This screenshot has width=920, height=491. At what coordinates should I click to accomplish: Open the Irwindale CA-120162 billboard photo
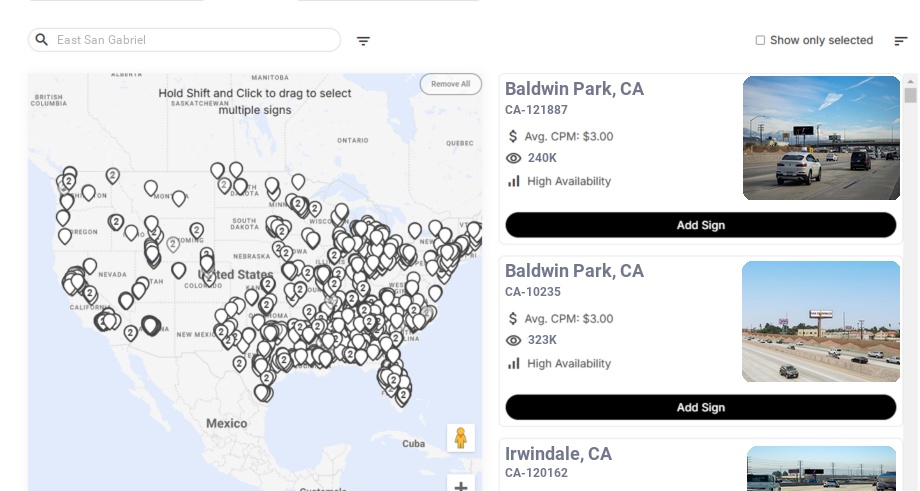coord(821,468)
